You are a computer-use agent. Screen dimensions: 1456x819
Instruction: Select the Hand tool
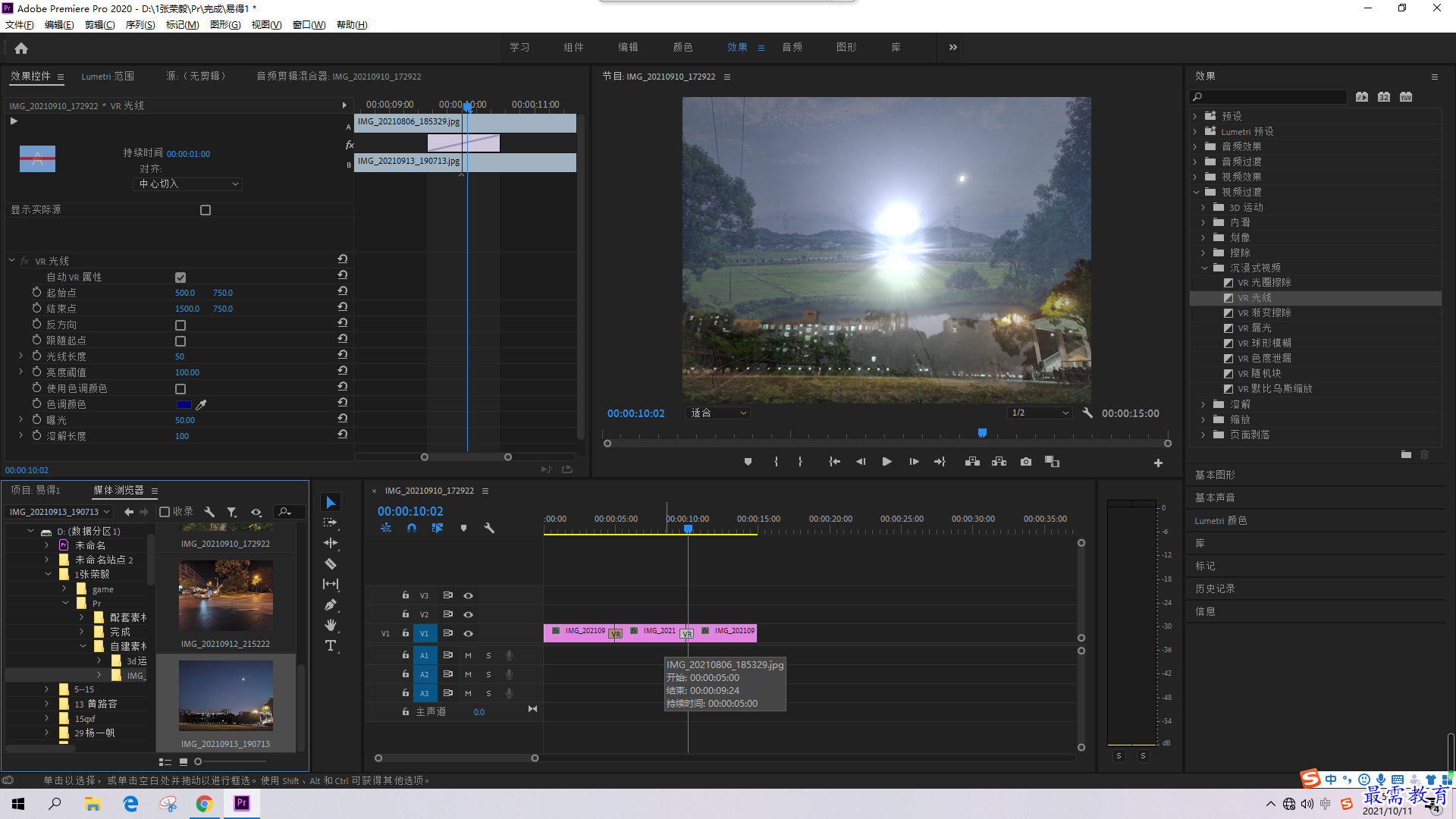[331, 625]
